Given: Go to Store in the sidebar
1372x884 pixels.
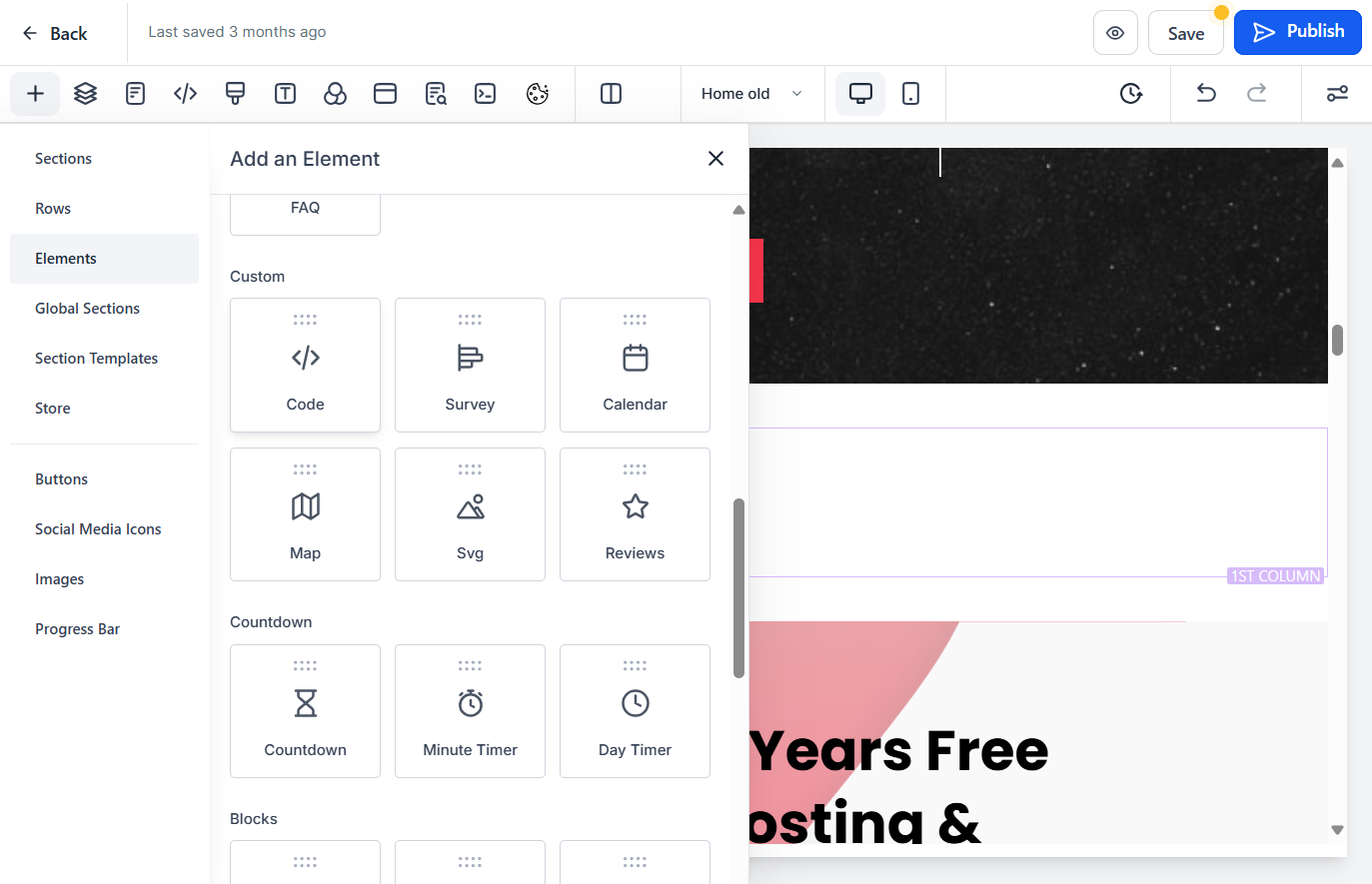Looking at the screenshot, I should [x=104, y=409].
